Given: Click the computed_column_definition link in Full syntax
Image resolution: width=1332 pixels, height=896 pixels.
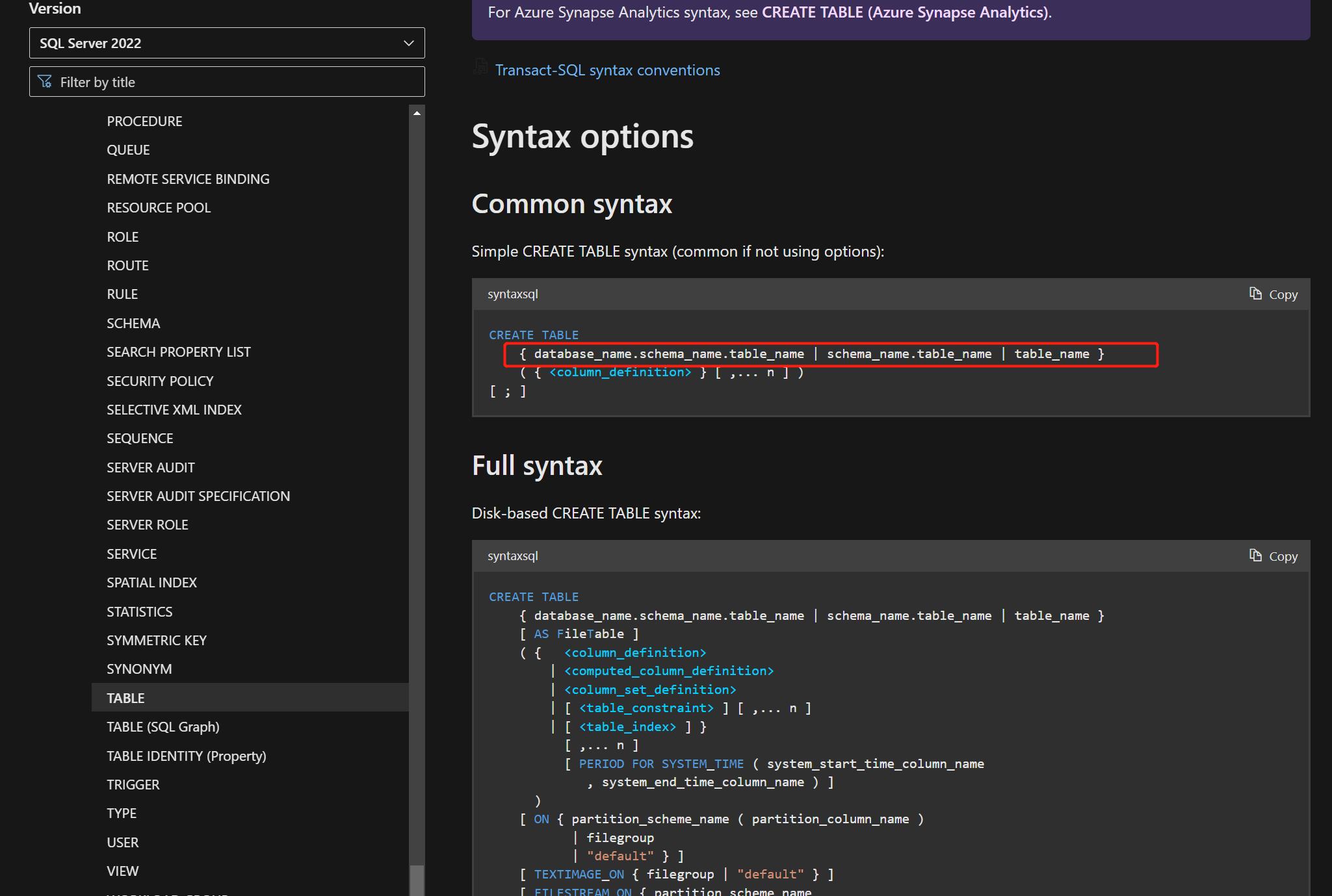Looking at the screenshot, I should coord(669,671).
